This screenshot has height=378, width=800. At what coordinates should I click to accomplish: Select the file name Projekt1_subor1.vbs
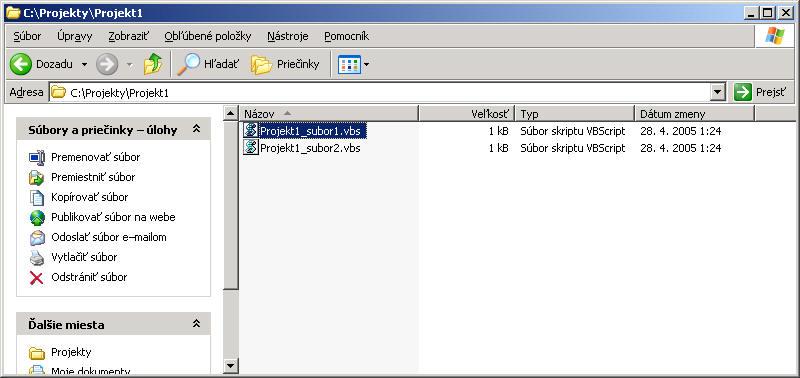310,131
